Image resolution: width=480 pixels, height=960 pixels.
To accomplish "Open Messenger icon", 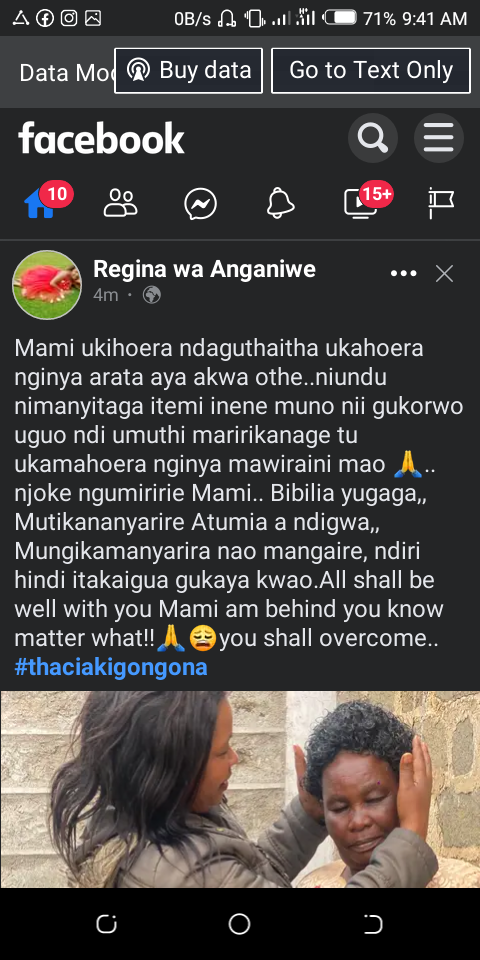I will [x=200, y=203].
